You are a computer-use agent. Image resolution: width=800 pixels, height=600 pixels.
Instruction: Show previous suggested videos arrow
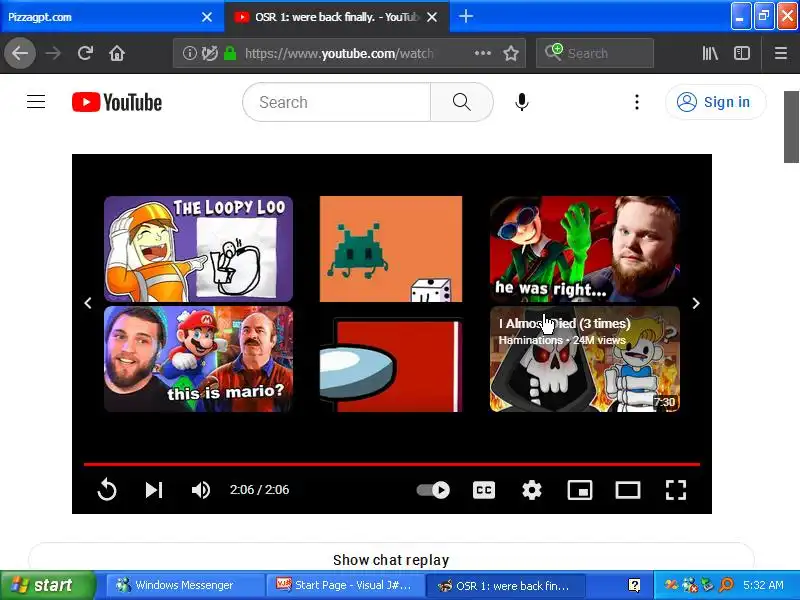pos(88,303)
